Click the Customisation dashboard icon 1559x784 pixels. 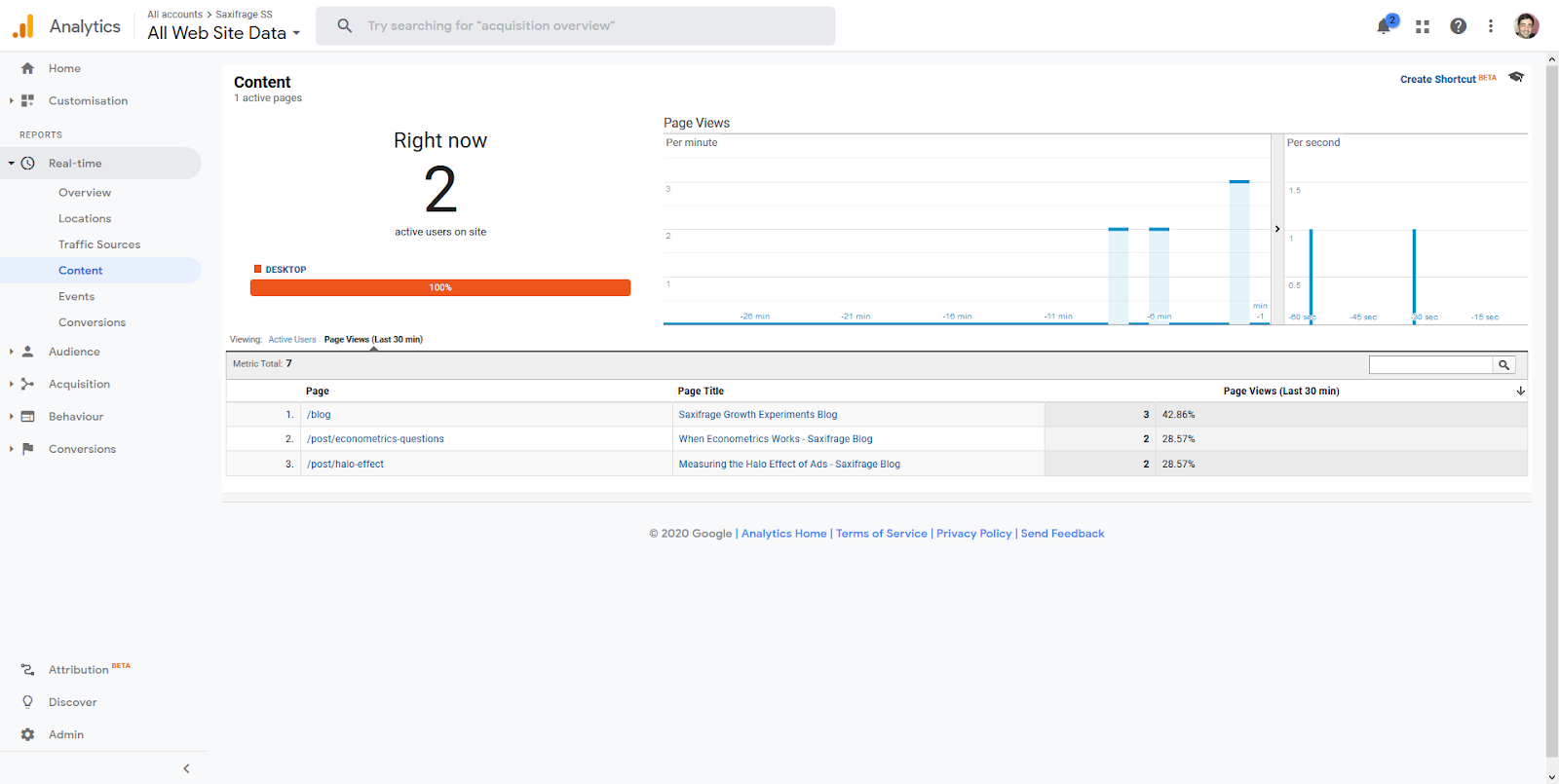click(x=27, y=100)
